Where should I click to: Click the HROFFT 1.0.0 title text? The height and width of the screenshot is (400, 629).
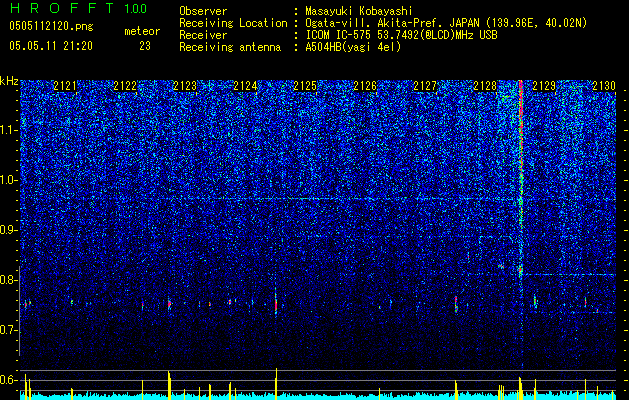[x=78, y=8]
